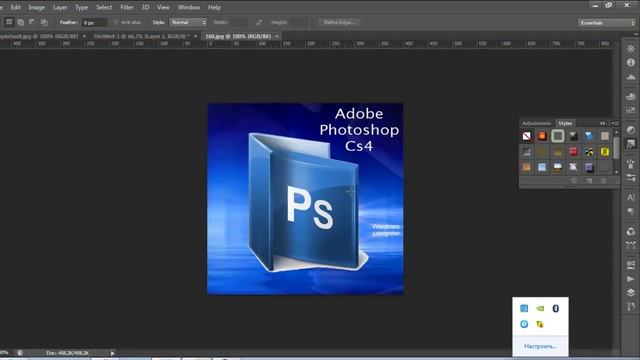Click the NVIDIA tray icon
The width and height of the screenshot is (640, 360).
[540, 309]
